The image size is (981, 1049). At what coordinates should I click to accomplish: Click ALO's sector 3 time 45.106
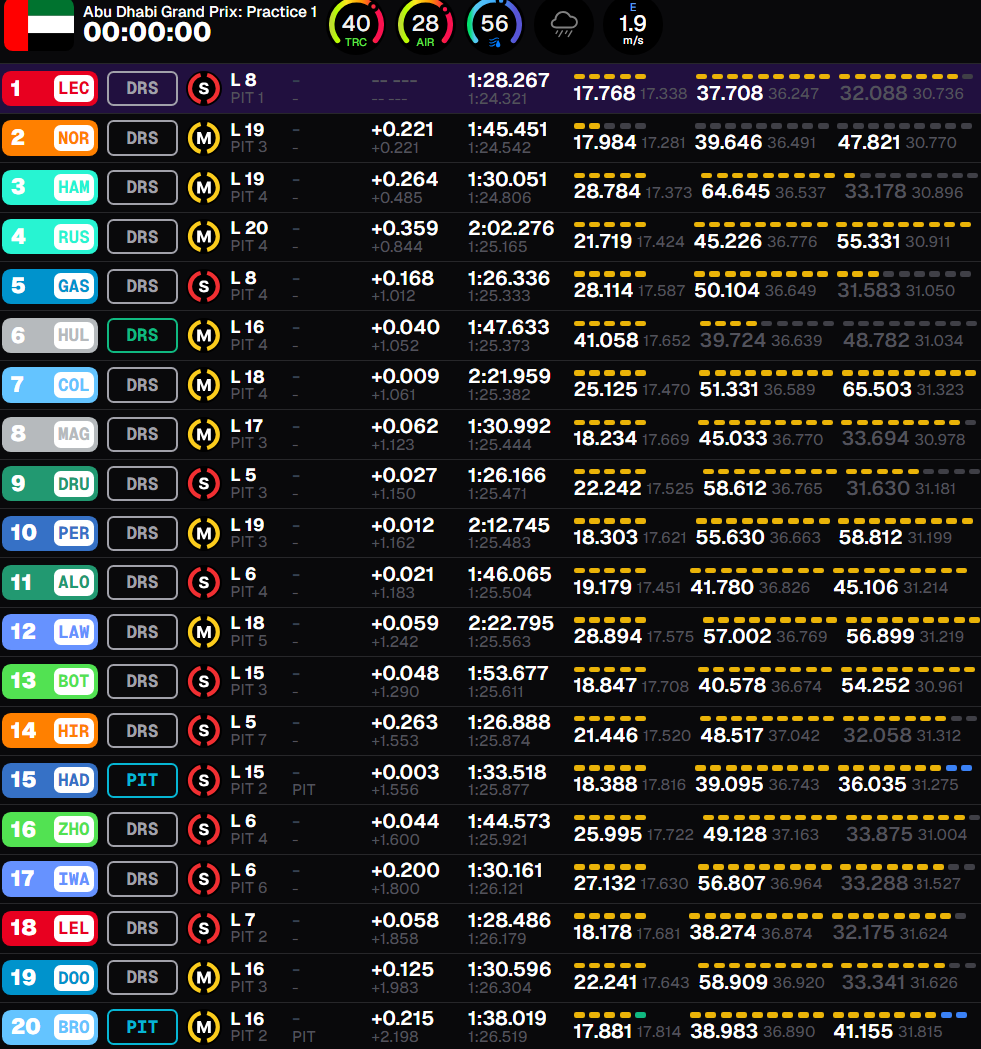[x=866, y=587]
